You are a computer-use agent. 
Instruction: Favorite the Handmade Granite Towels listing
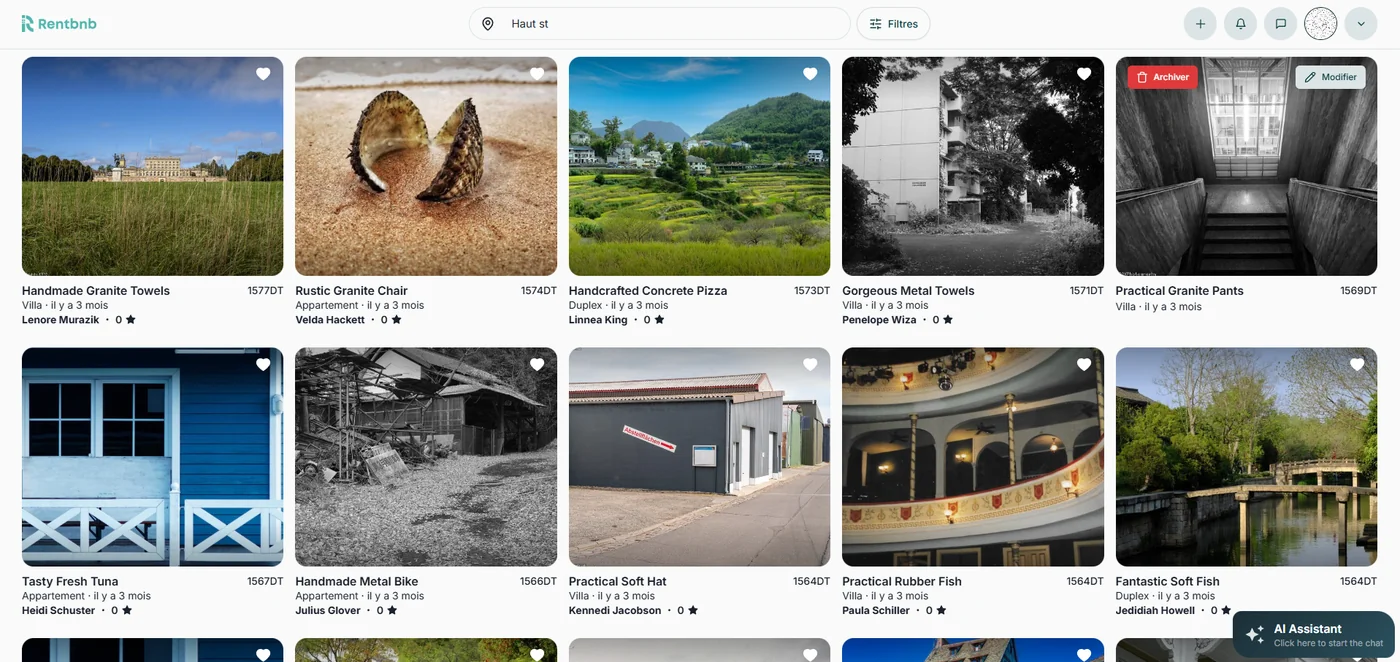(x=263, y=74)
